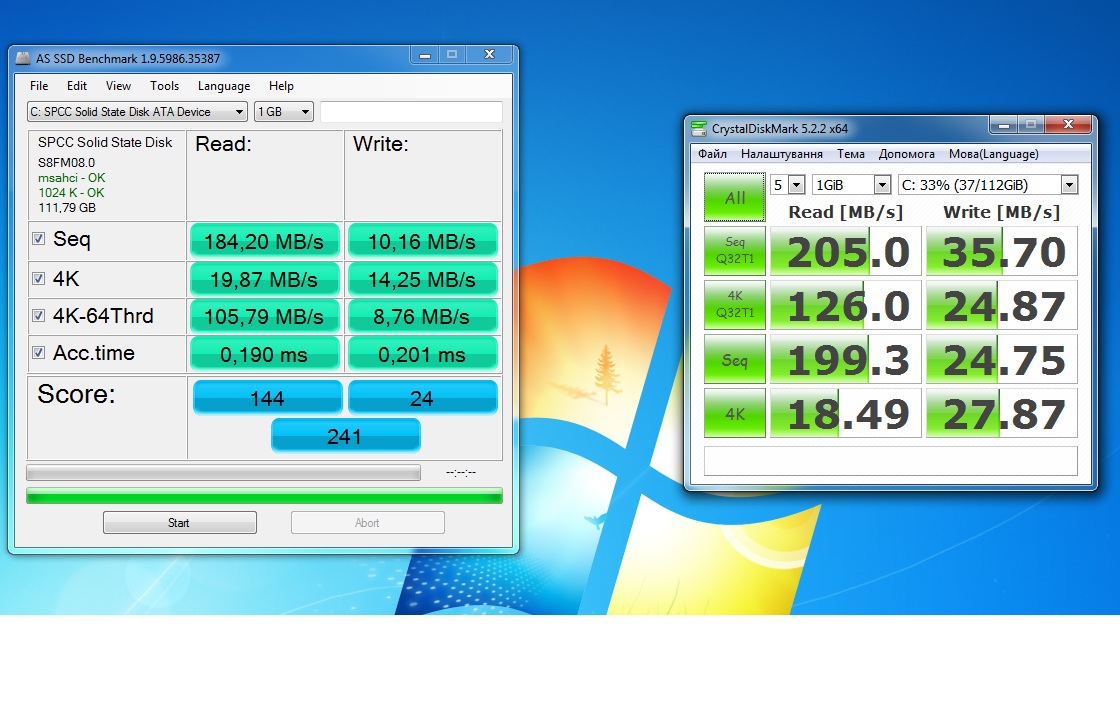Open the test count dropdown showing 5

788,185
